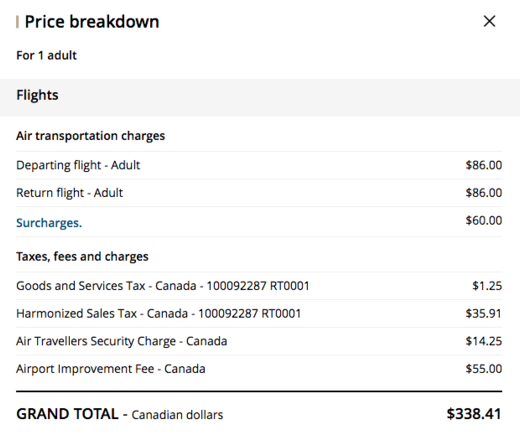
Task: Open the Surcharges link
Action: [x=49, y=223]
